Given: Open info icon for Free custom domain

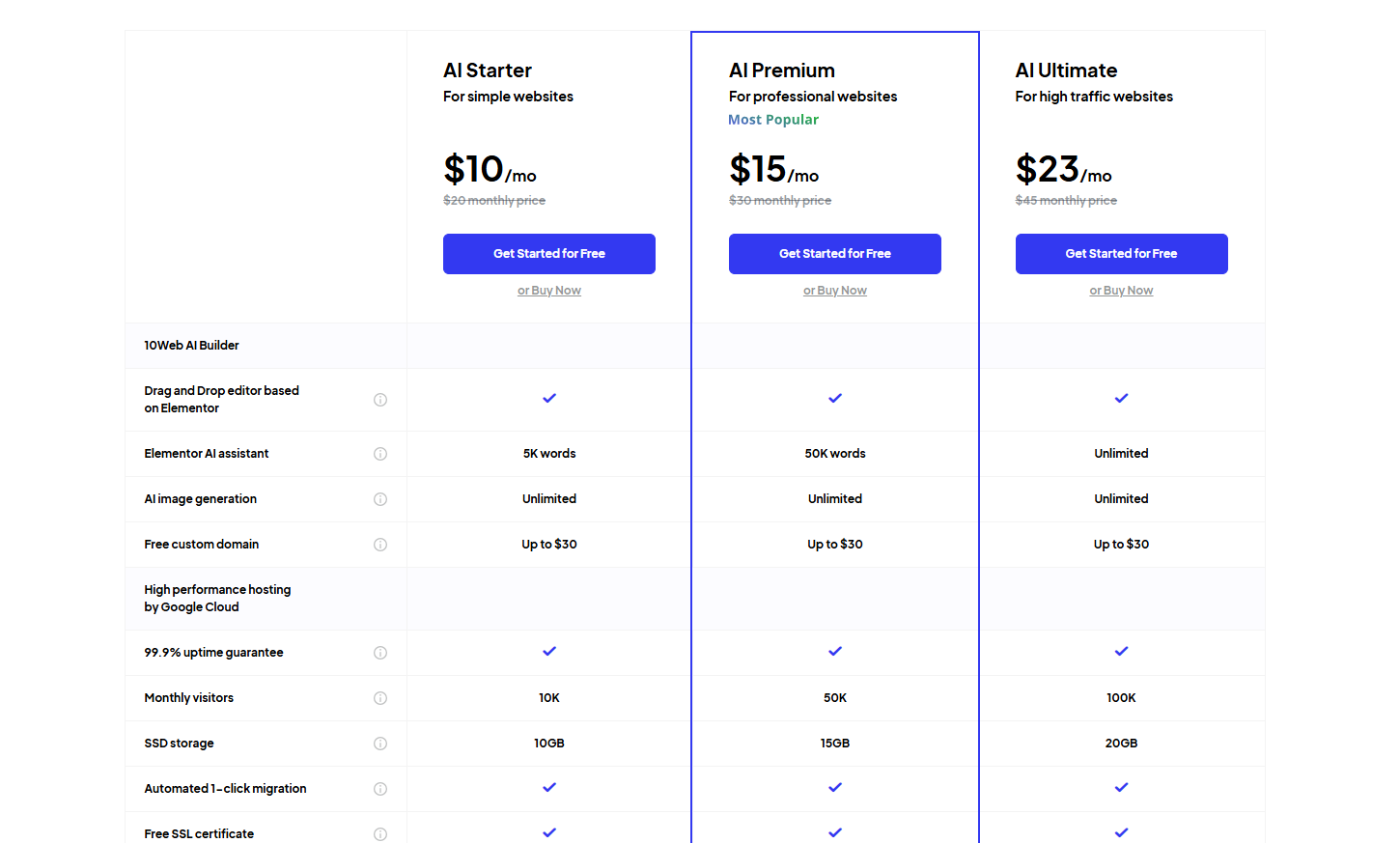Looking at the screenshot, I should pos(380,545).
